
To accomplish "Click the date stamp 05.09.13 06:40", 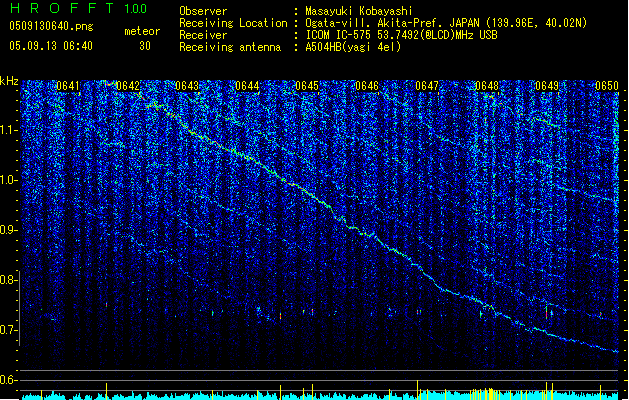I will [x=51, y=46].
